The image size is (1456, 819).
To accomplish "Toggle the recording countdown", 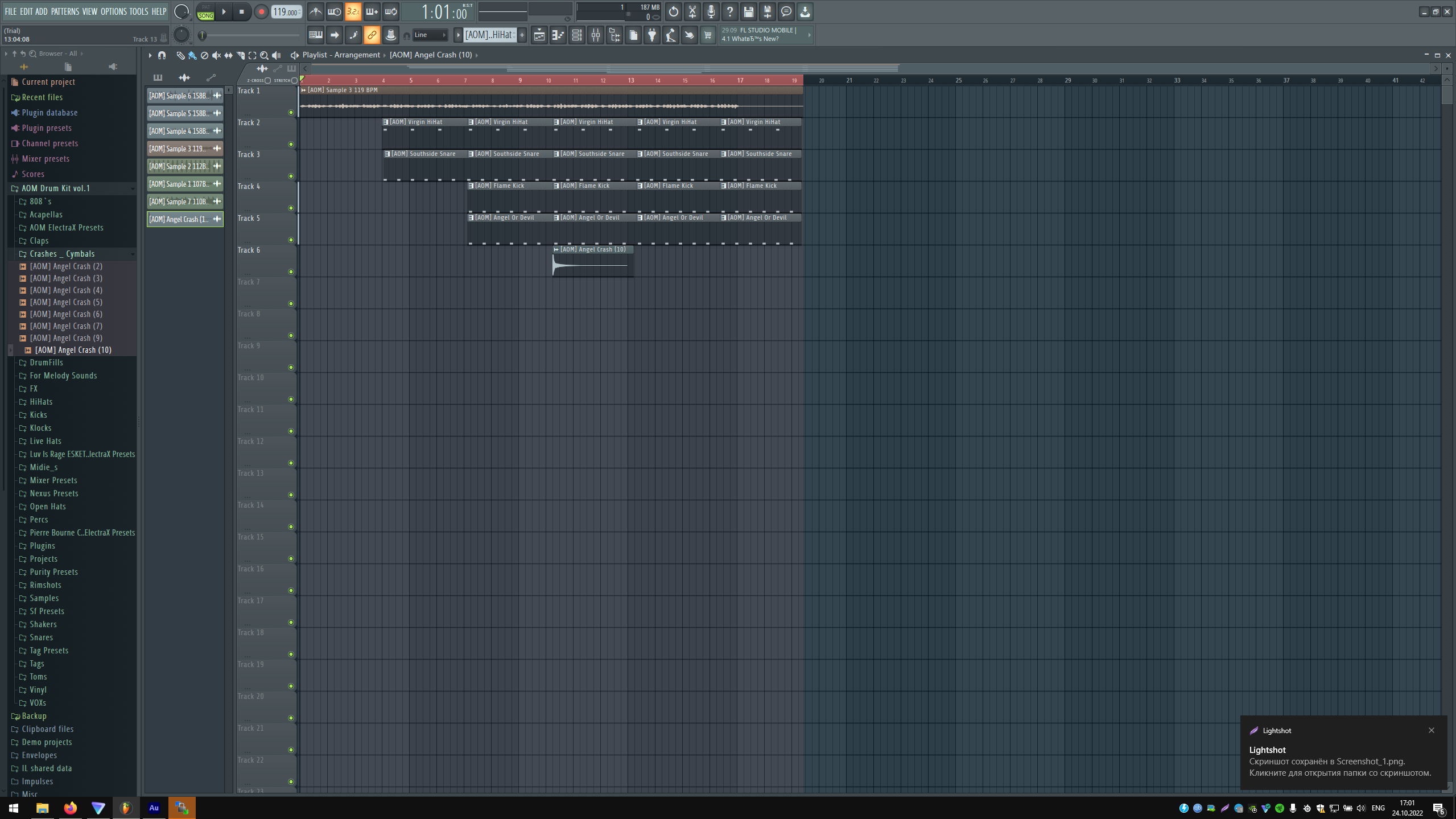I will click(x=353, y=11).
